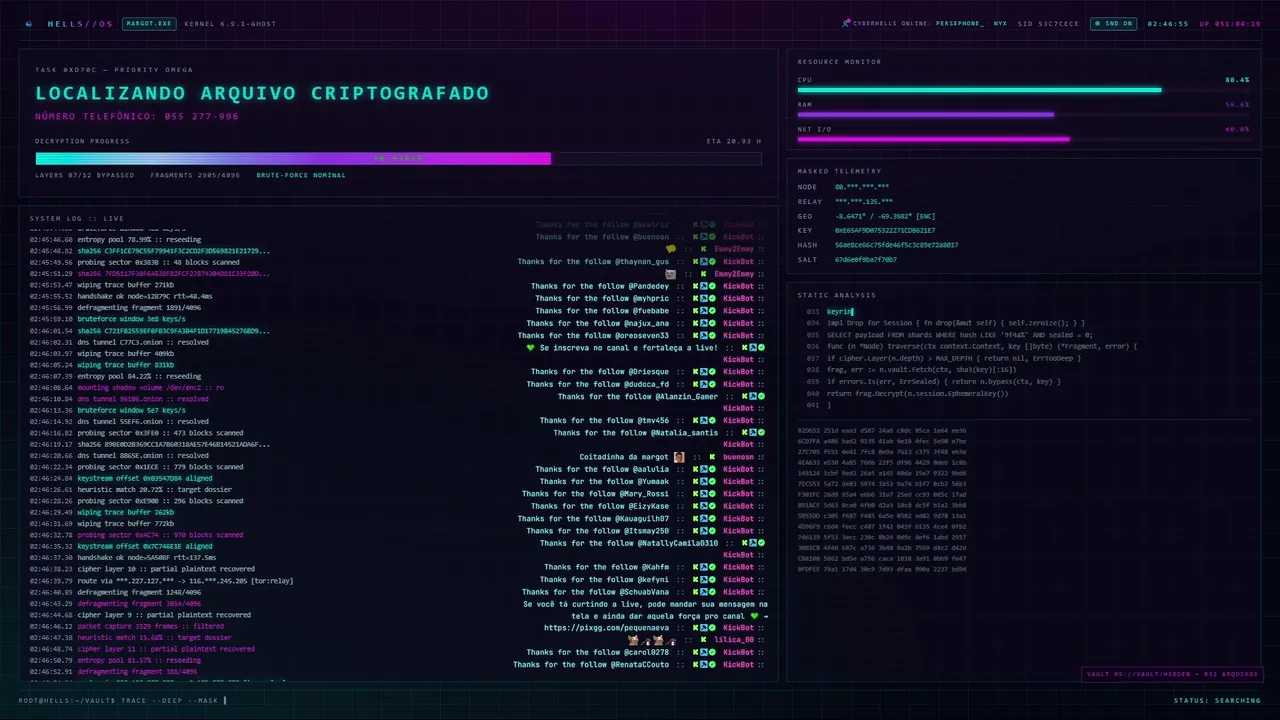
Task: Click the RAM usage bar
Action: click(x=1023, y=114)
